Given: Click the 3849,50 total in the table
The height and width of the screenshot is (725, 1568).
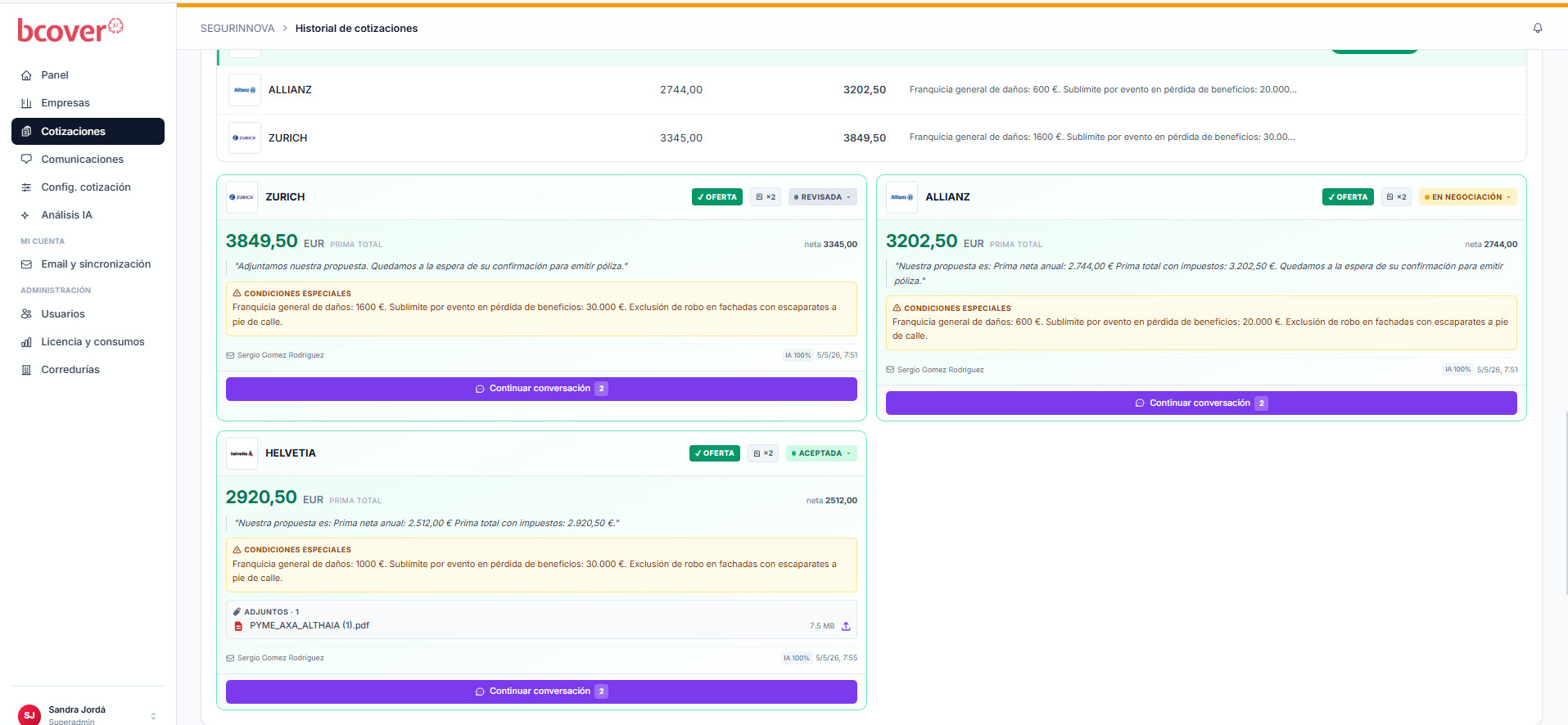Looking at the screenshot, I should click(x=865, y=138).
